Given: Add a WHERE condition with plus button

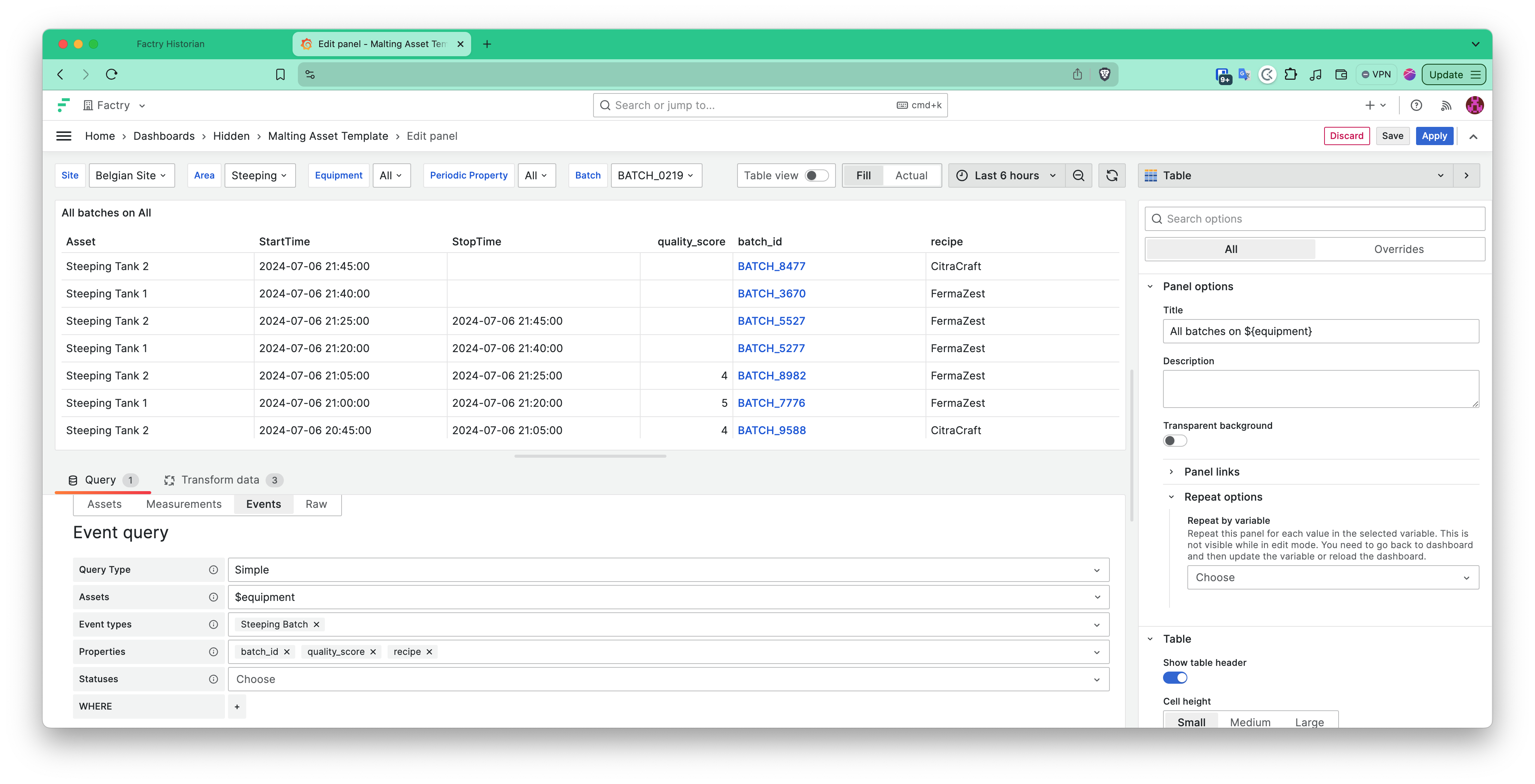Looking at the screenshot, I should pyautogui.click(x=237, y=707).
